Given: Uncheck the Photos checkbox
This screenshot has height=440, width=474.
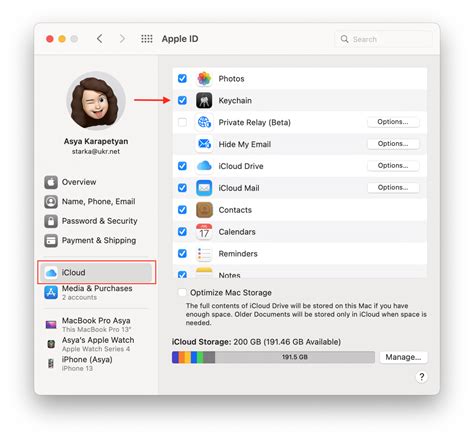Looking at the screenshot, I should click(x=182, y=79).
